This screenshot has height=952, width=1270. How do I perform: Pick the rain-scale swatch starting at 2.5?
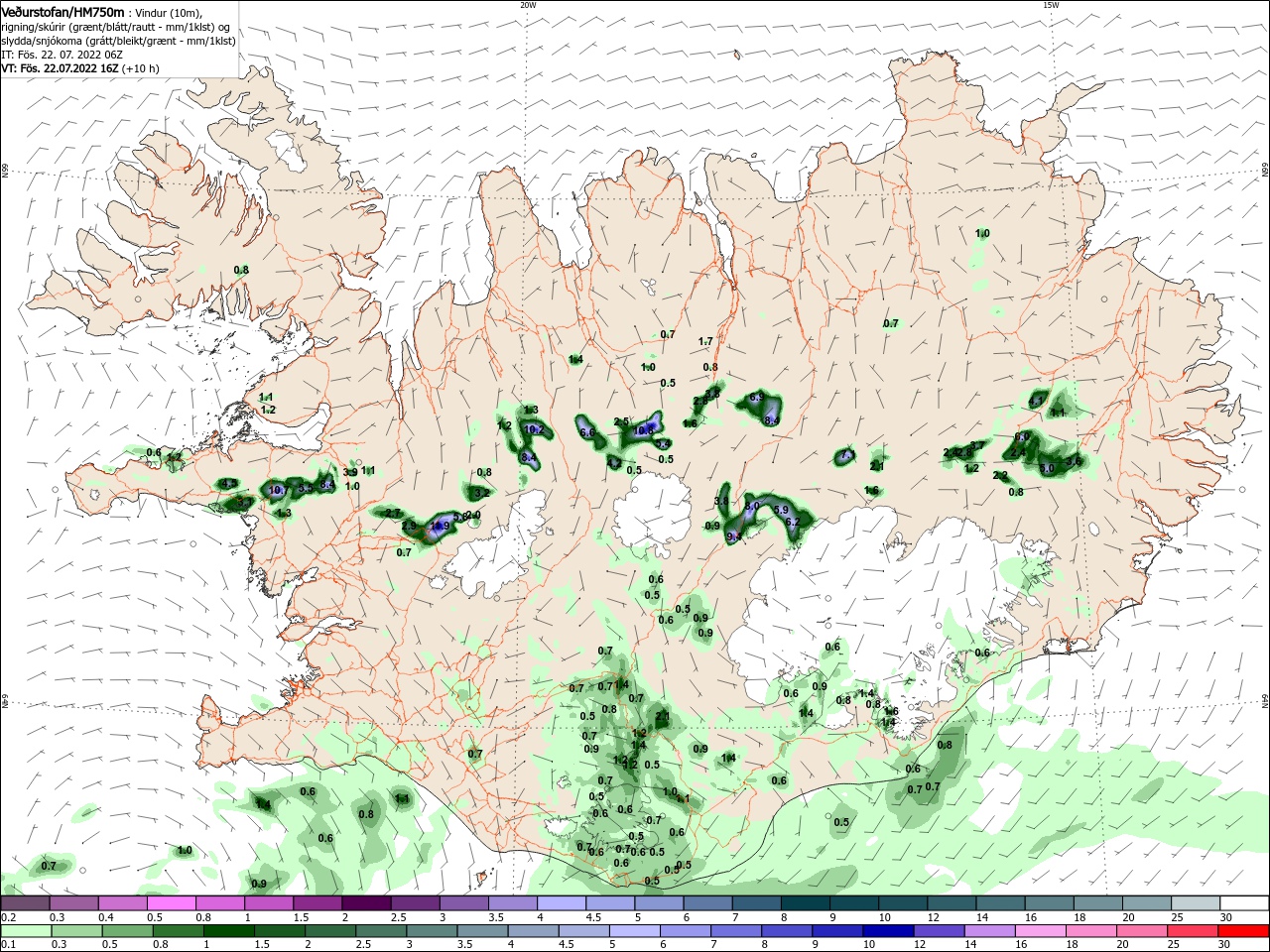381,931
